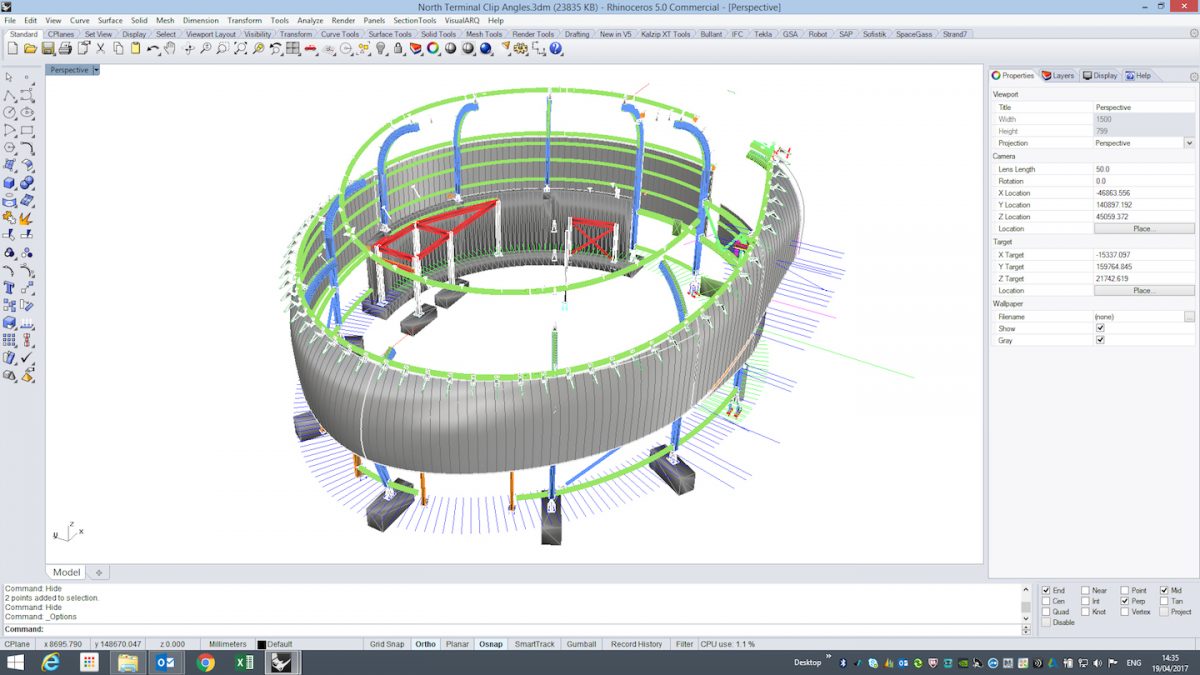Viewport: 1200px width, 675px height.
Task: Uncheck the Wallpaper Show checkbox
Action: (1100, 328)
